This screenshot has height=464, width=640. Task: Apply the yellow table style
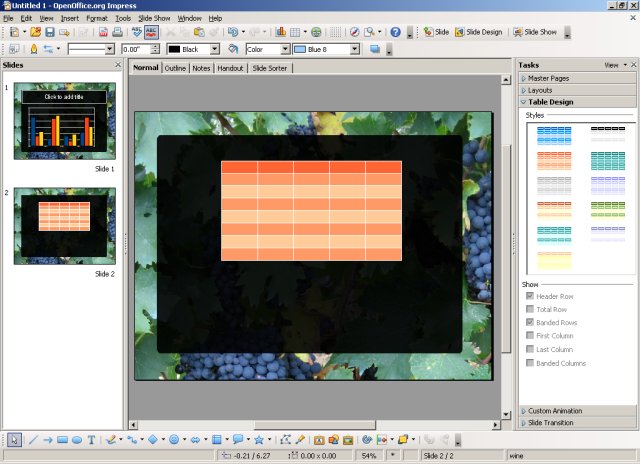[x=554, y=260]
